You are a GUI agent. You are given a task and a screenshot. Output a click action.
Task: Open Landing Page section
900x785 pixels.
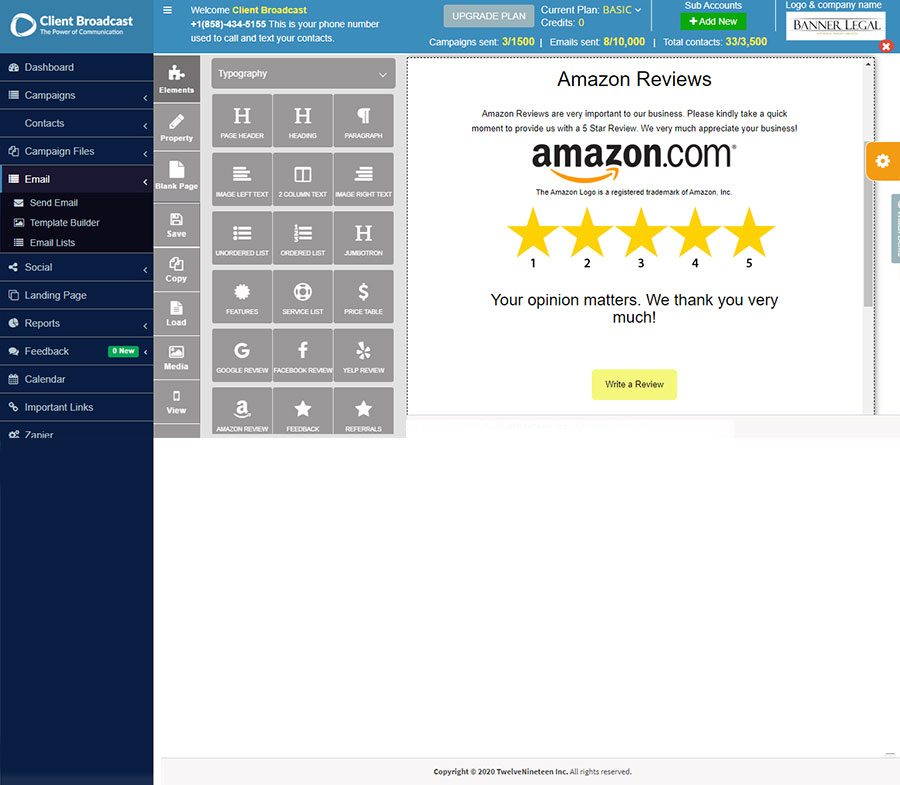[x=76, y=295]
